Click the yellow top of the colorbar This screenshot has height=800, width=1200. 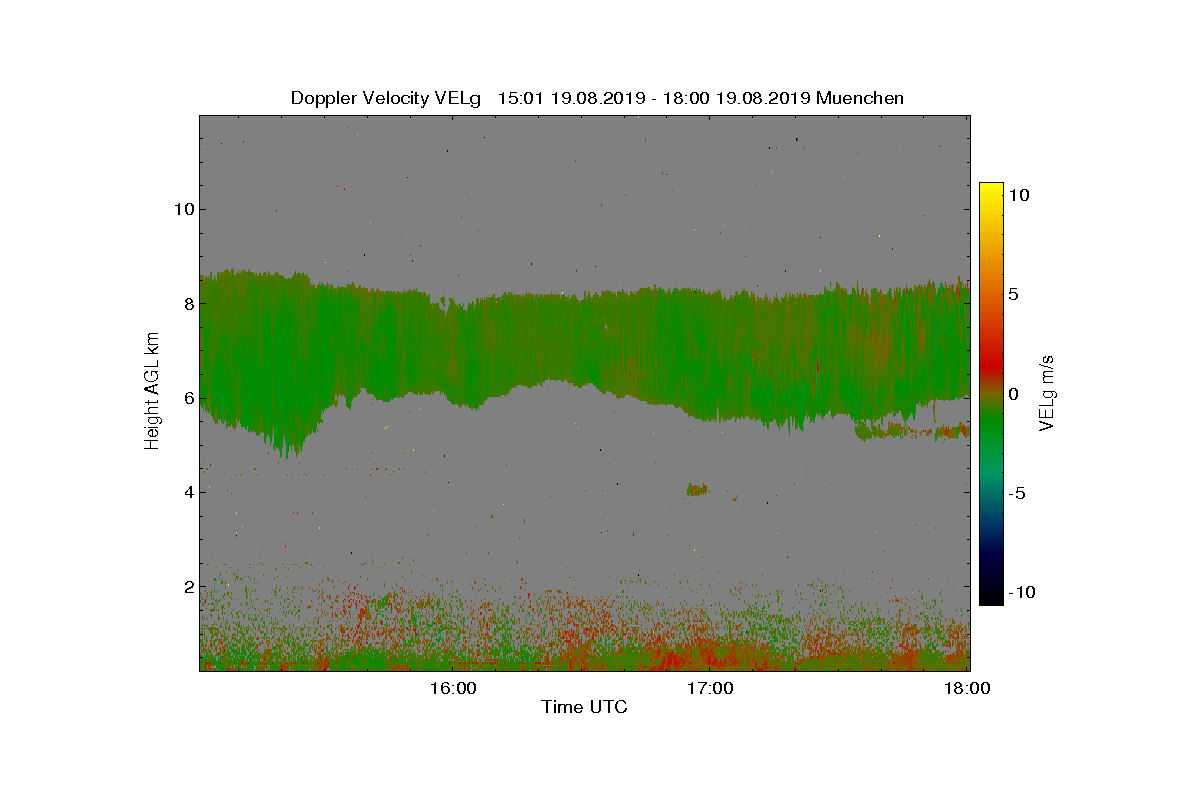[x=991, y=192]
